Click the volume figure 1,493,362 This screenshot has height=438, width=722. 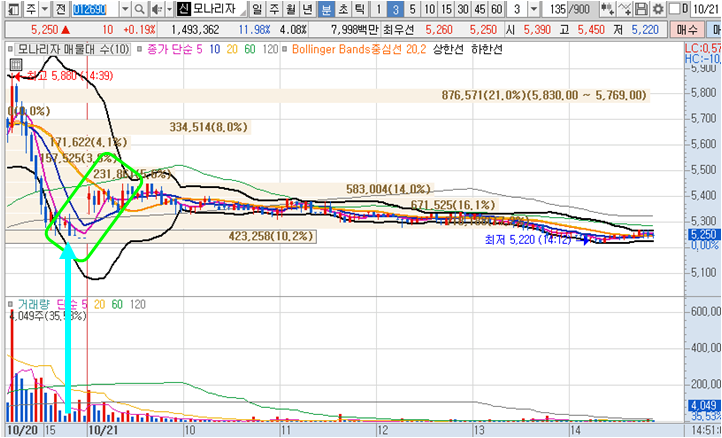pos(195,30)
